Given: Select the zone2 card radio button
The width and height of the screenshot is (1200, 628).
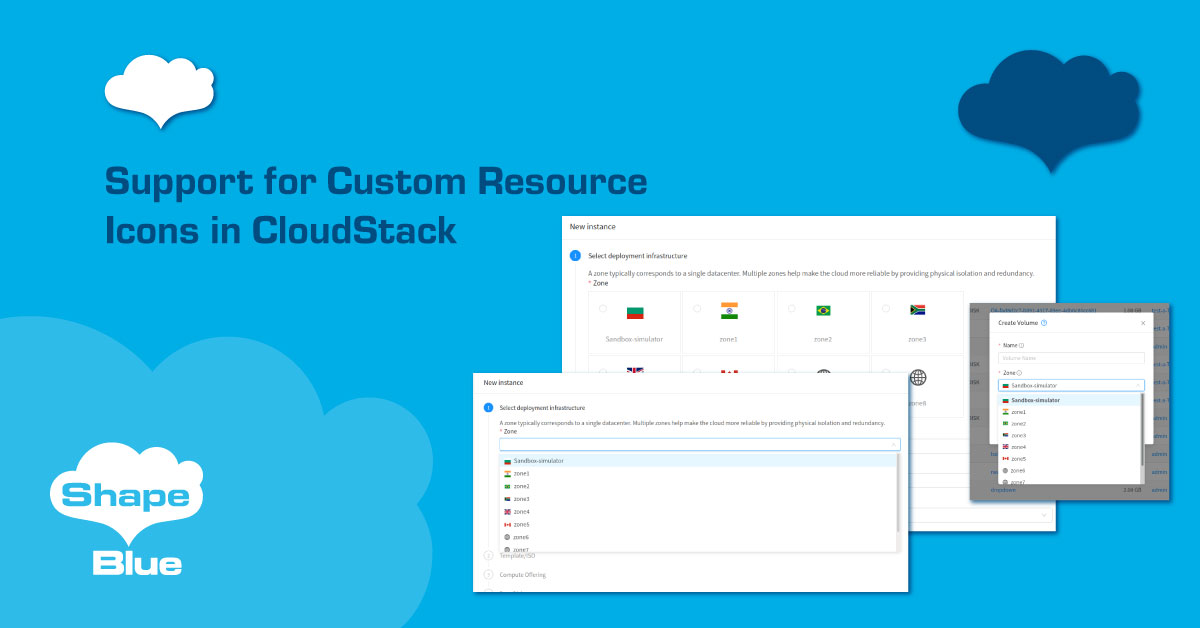Looking at the screenshot, I should (792, 309).
